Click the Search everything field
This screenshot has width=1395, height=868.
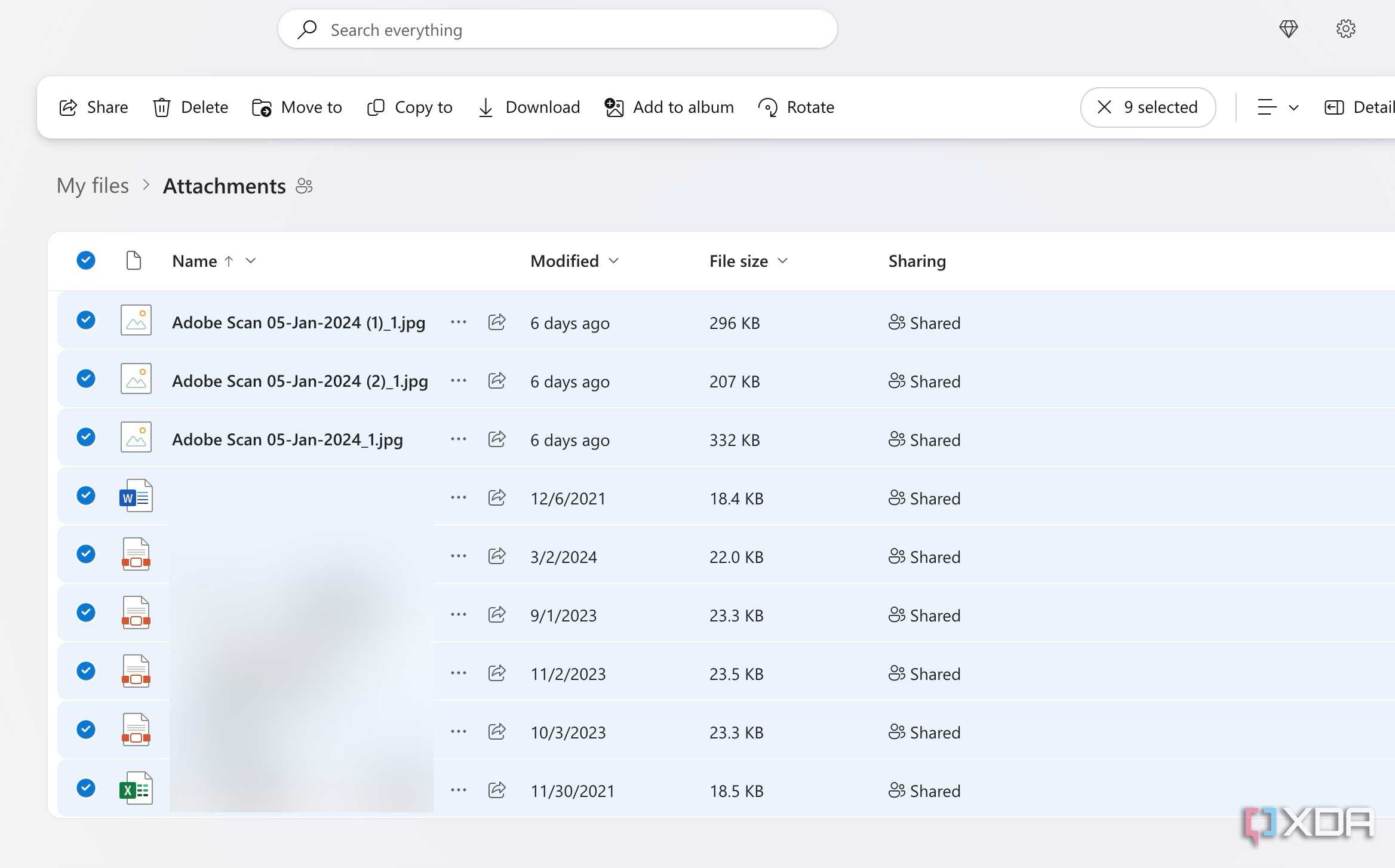[x=557, y=29]
